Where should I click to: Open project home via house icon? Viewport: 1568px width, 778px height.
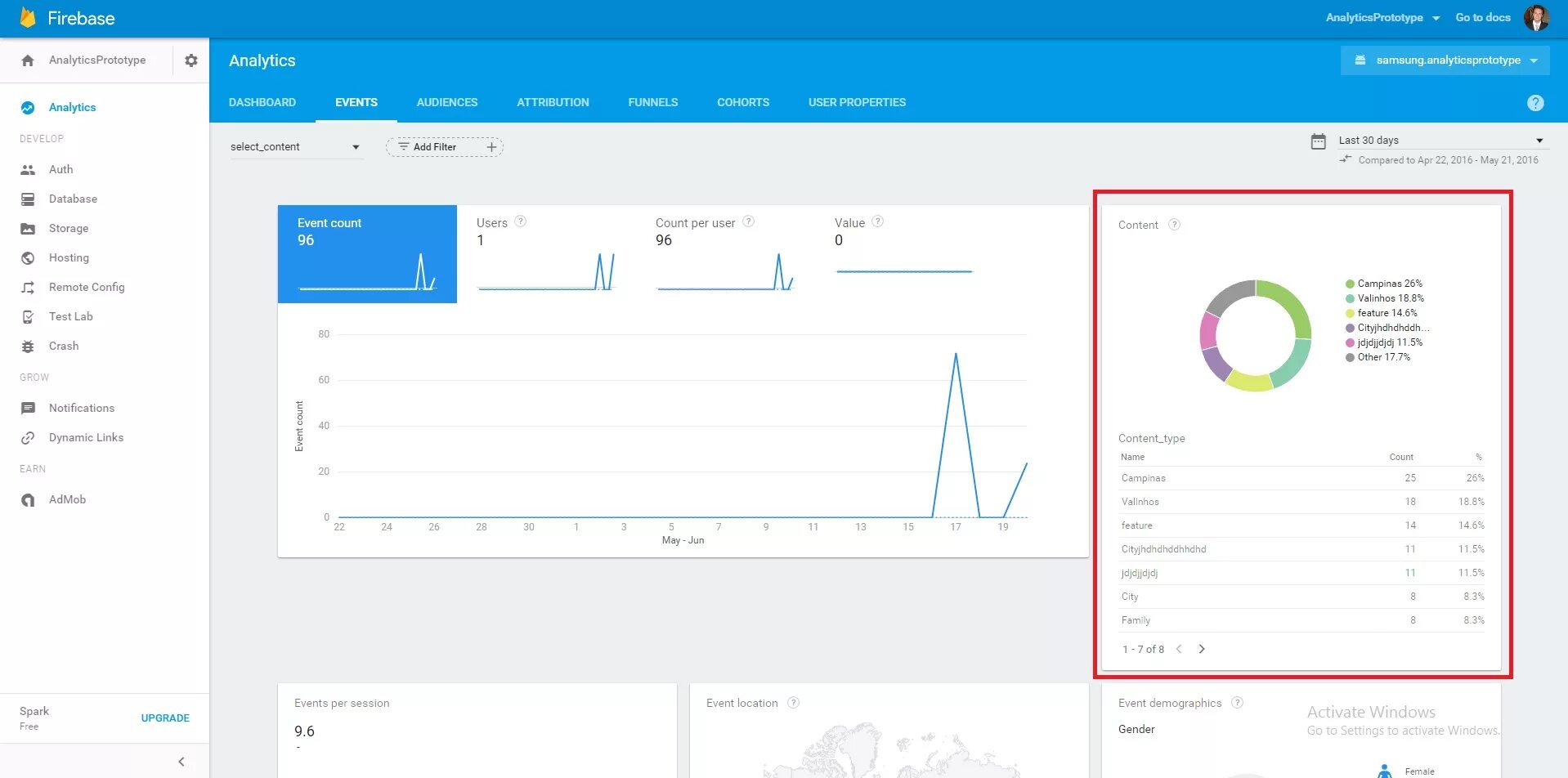coord(28,60)
